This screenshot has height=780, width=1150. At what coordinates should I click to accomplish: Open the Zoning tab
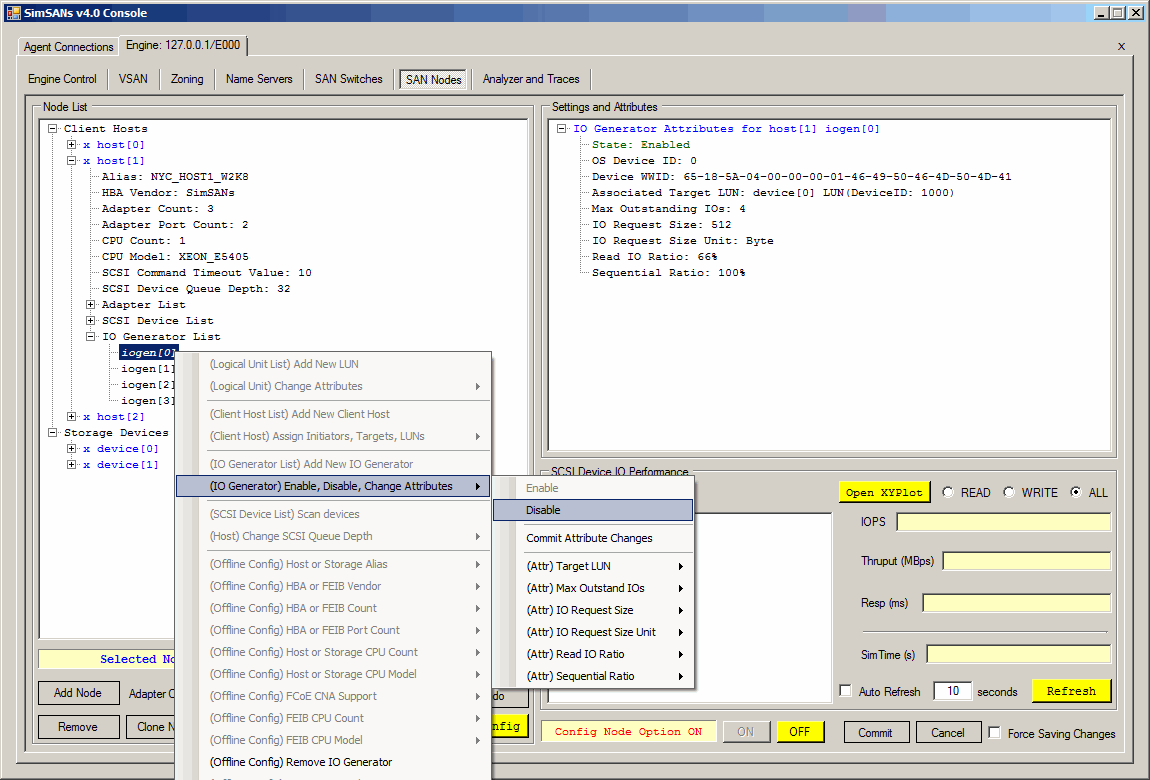(187, 79)
